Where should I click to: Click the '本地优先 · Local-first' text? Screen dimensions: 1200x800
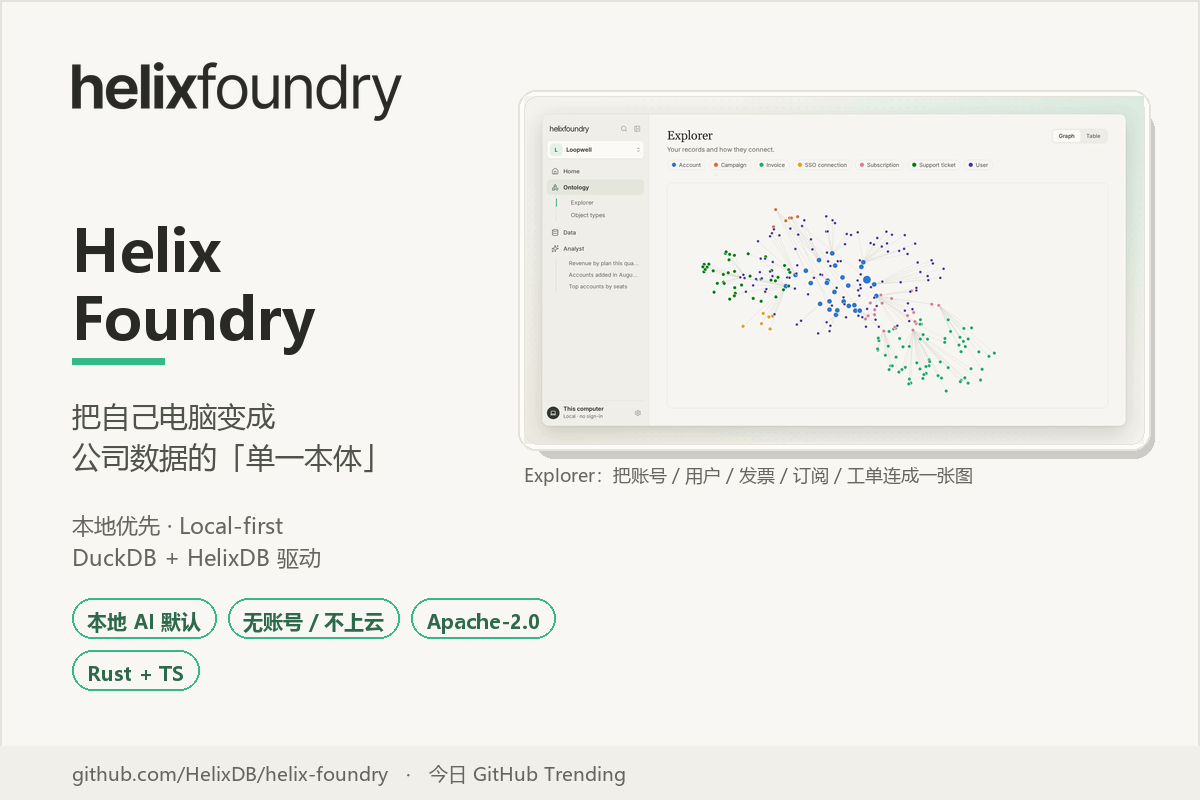pos(177,526)
